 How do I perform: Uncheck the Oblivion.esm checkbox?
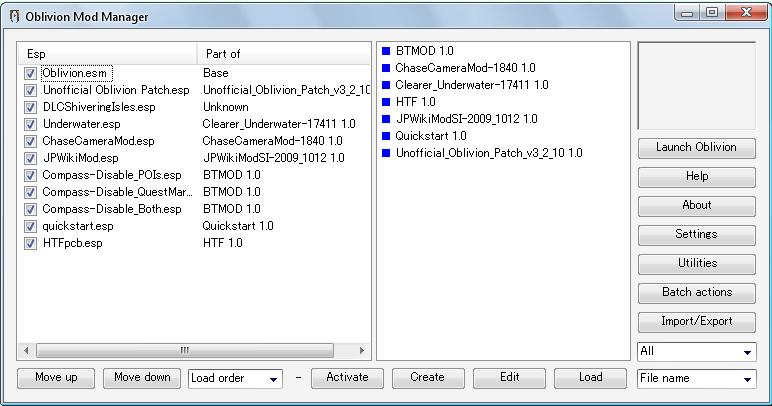[31, 73]
